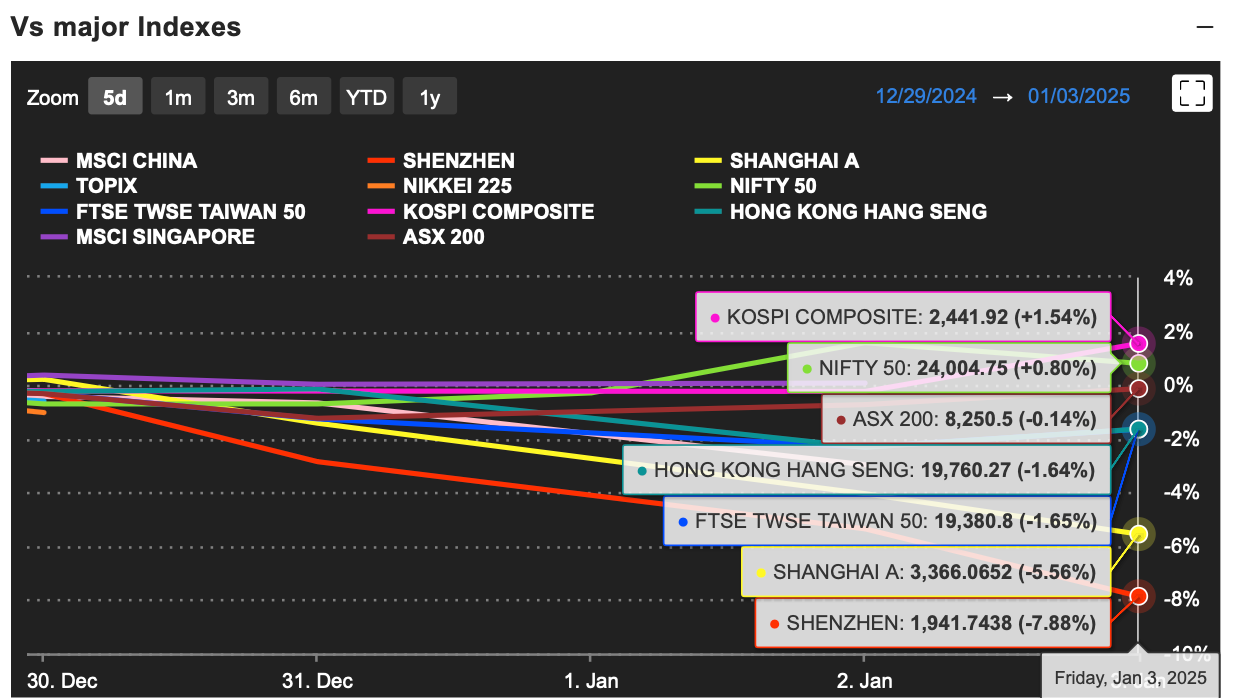
Task: Select the 1y zoom range
Action: [430, 97]
